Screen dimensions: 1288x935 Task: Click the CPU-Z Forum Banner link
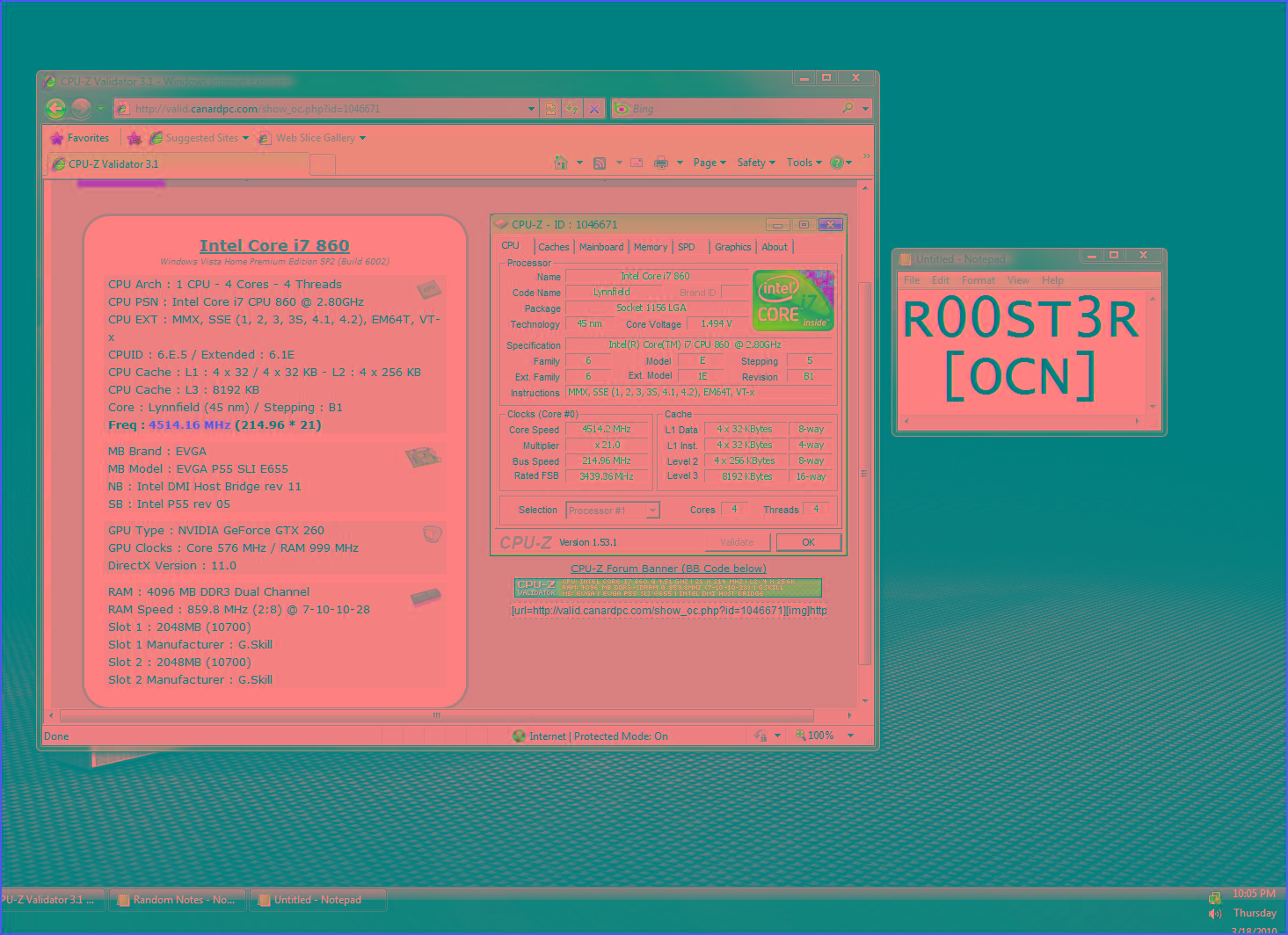tap(668, 569)
